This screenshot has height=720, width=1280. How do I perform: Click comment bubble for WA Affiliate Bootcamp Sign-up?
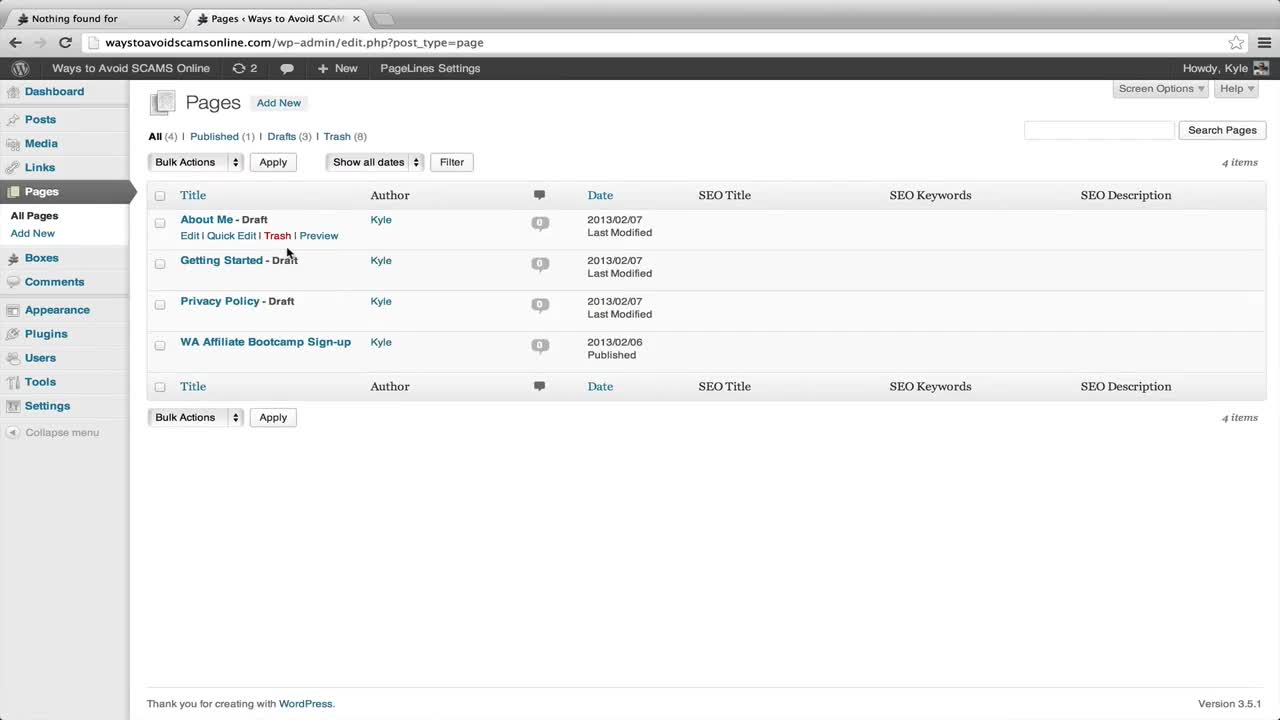[540, 346]
